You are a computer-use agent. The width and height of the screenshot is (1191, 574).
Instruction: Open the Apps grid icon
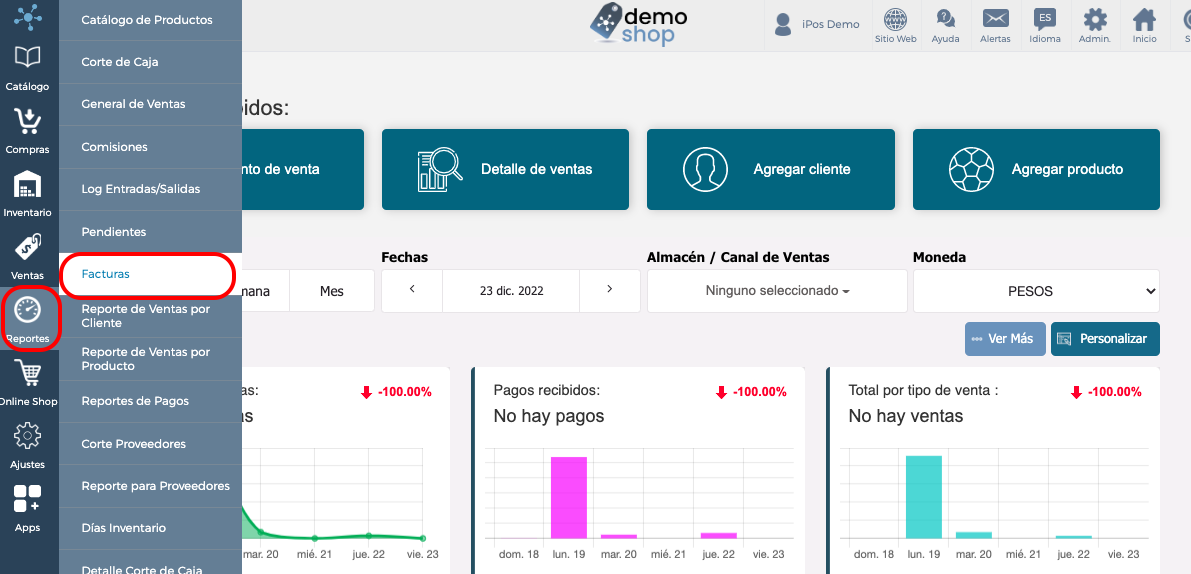(28, 498)
